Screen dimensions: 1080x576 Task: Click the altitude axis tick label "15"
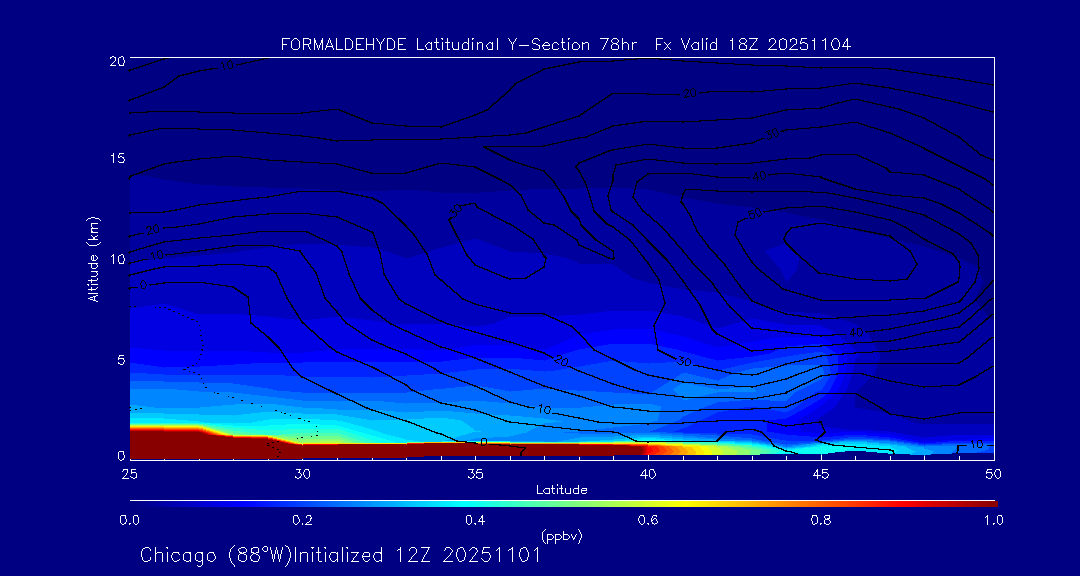[116, 158]
